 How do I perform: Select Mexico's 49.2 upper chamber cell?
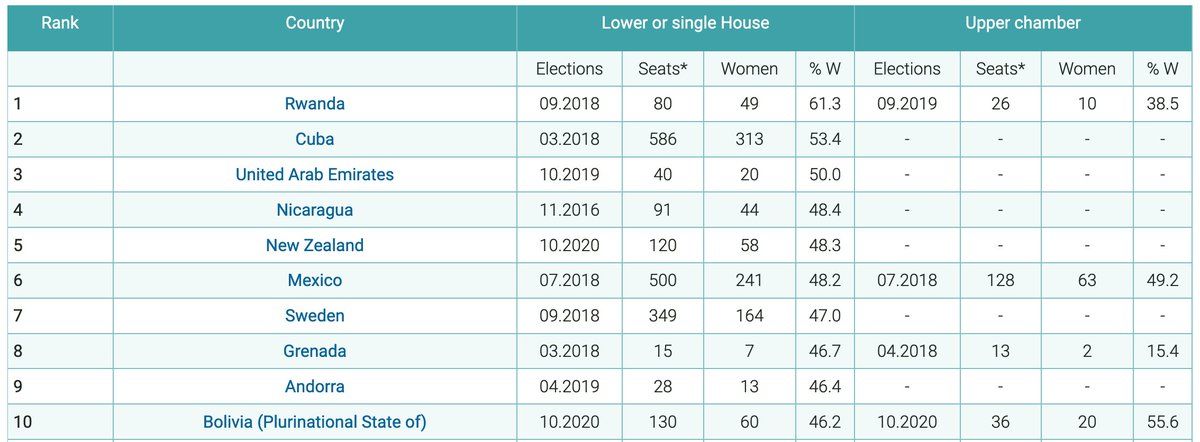[1162, 280]
